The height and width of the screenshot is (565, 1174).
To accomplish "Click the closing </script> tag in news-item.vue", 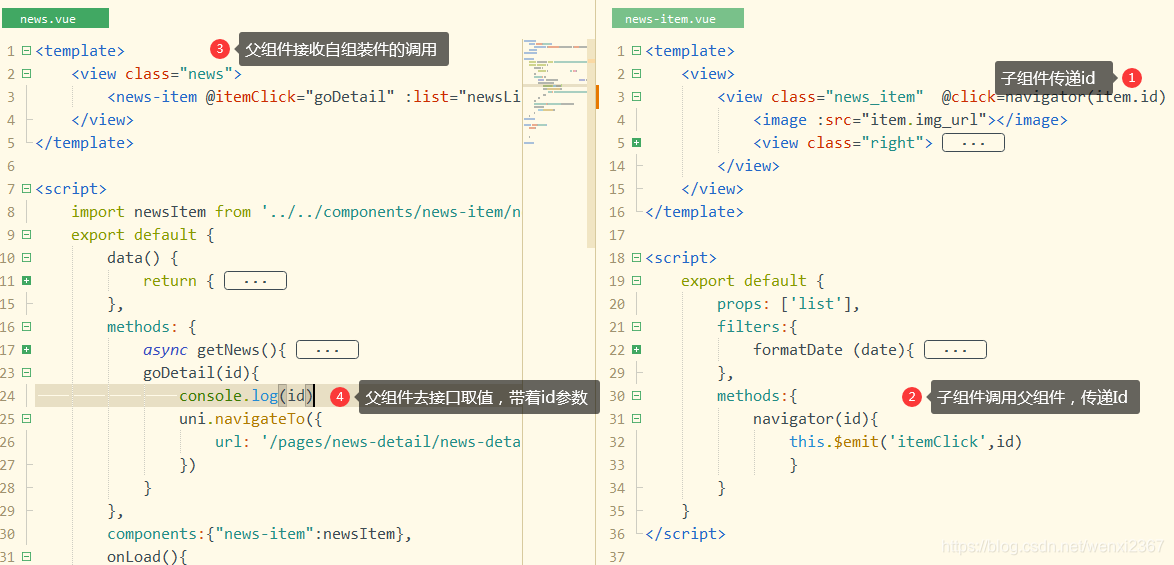I will 685,534.
